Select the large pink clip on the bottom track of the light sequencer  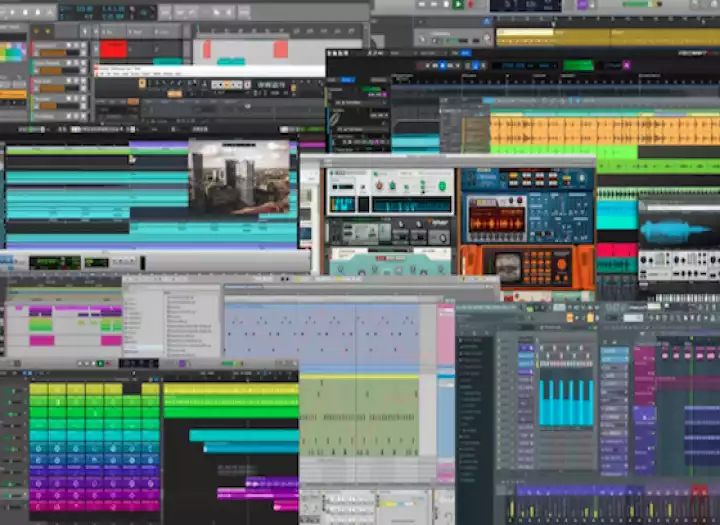(x=42, y=340)
